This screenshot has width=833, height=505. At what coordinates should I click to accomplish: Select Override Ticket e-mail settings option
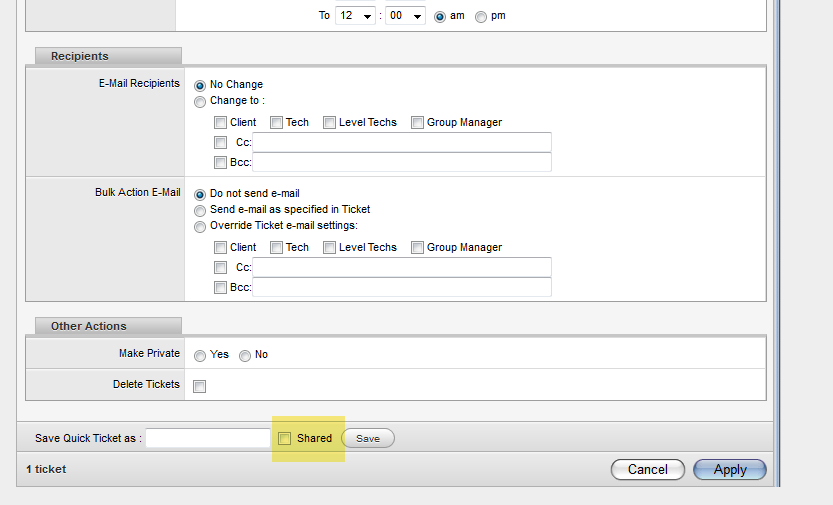(x=200, y=227)
